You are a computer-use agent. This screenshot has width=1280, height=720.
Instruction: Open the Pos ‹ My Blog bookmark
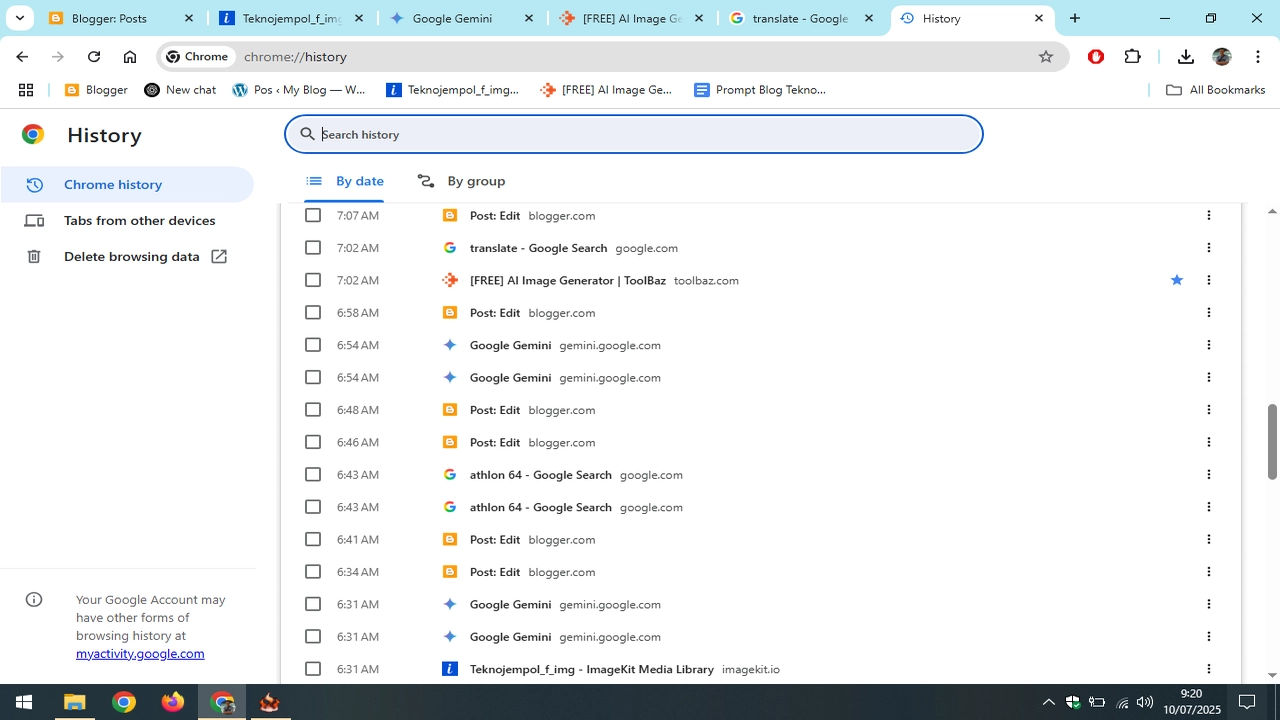coord(299,90)
